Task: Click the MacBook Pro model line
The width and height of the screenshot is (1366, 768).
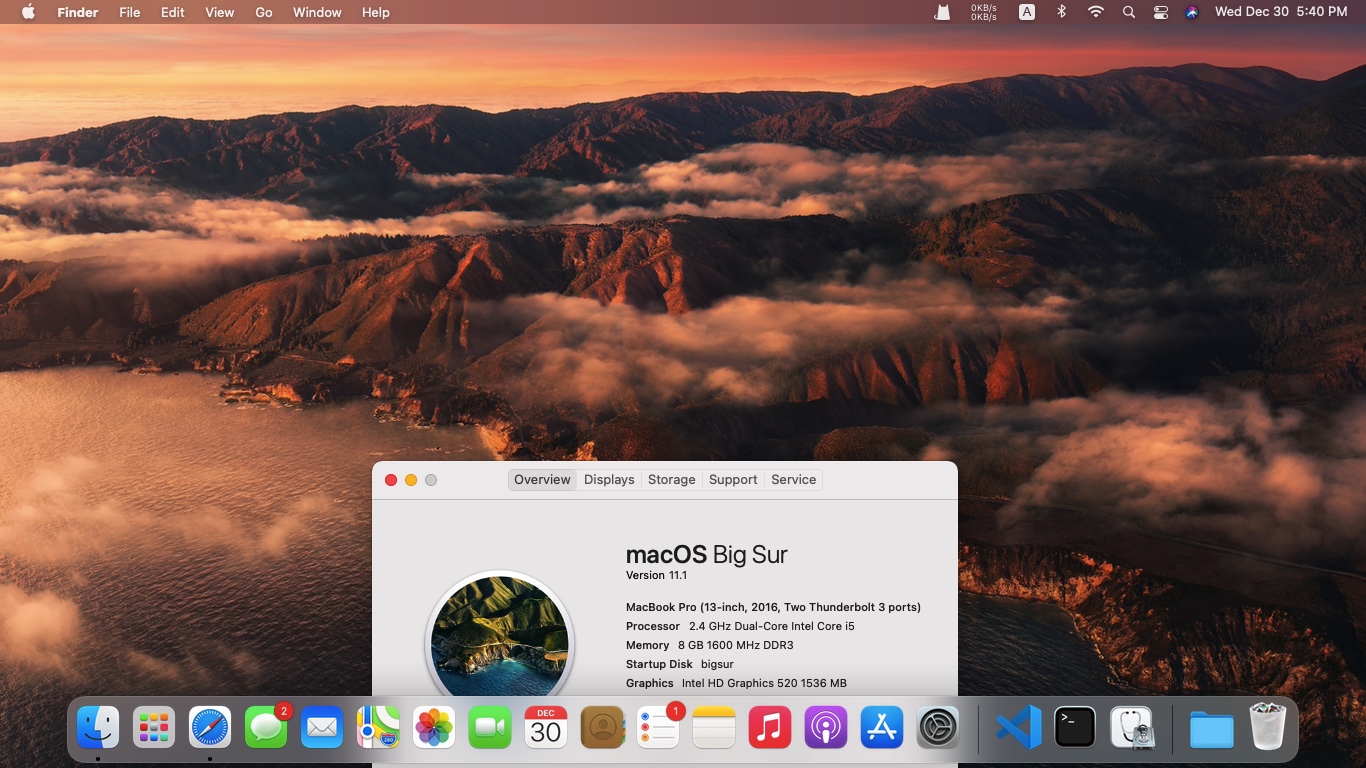Action: pyautogui.click(x=773, y=607)
